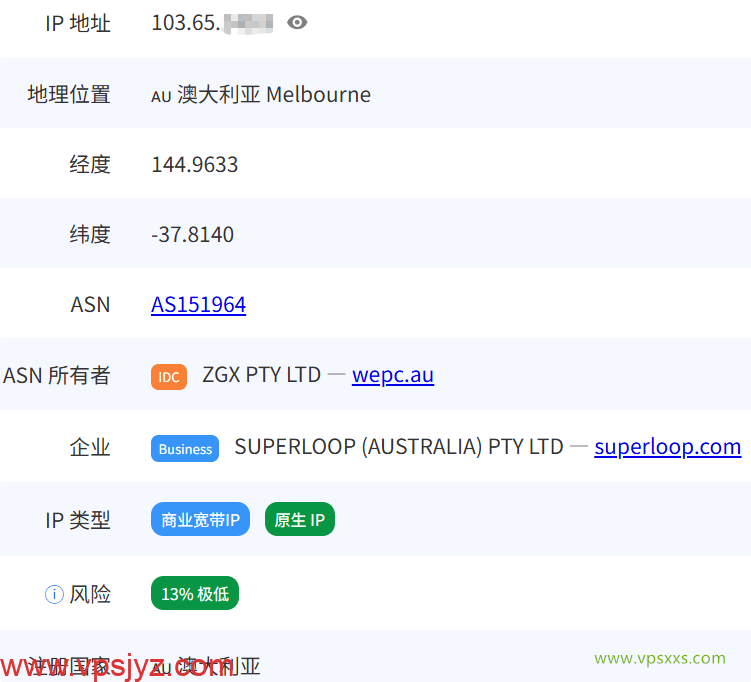This screenshot has height=682, width=751.
Task: Click the 13% 极低 risk badge
Action: tap(195, 593)
